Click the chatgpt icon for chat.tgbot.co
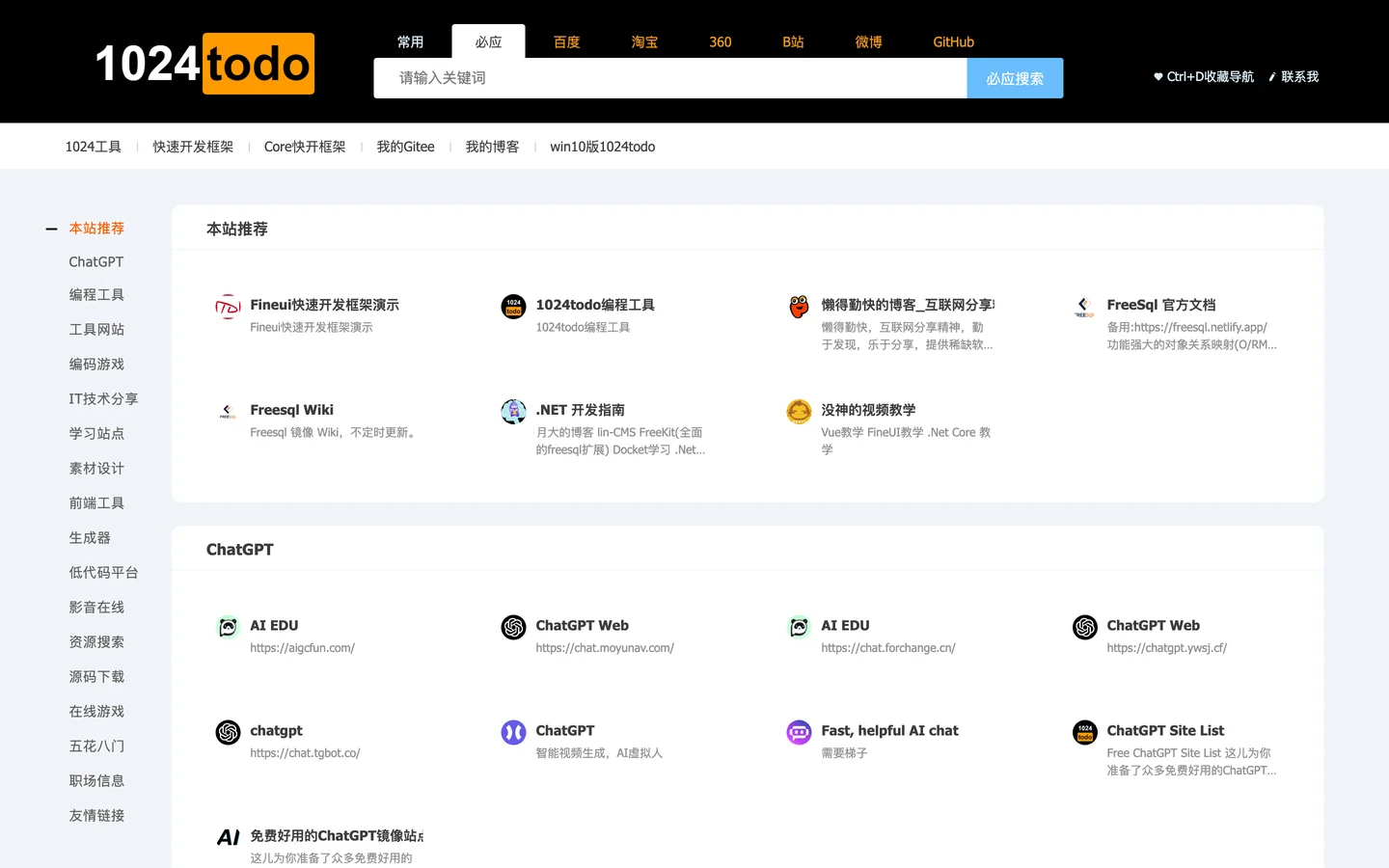This screenshot has height=868, width=1389. [228, 732]
